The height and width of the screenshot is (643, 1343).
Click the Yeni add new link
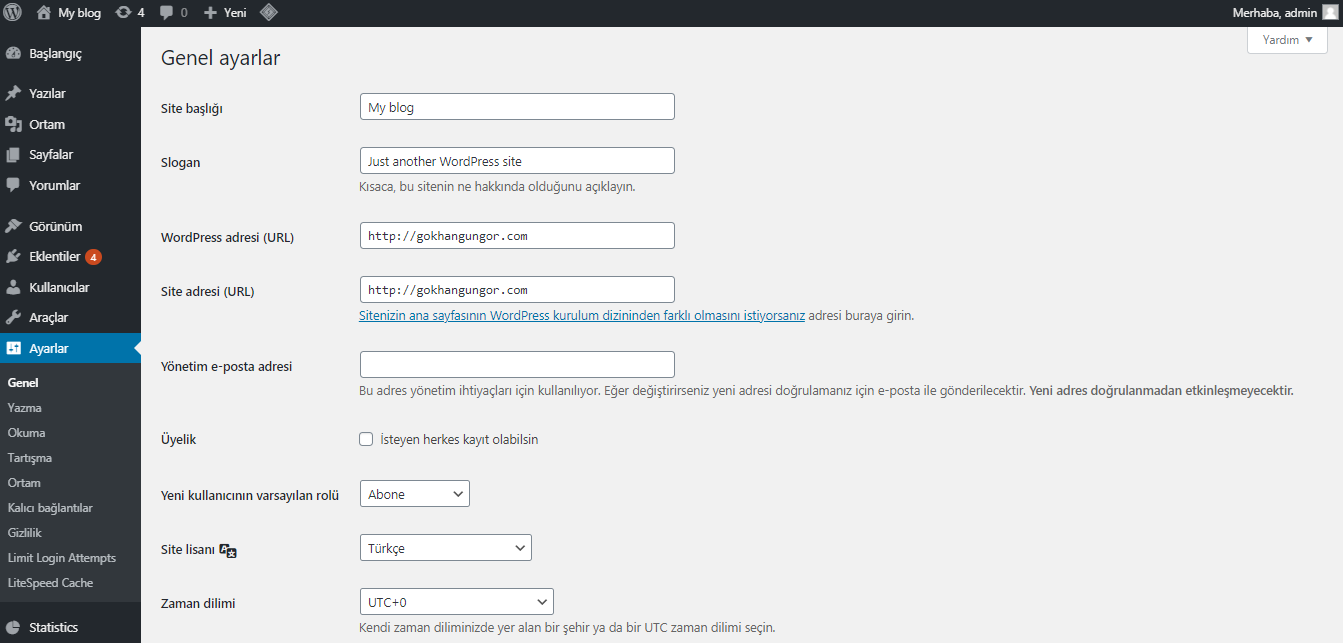point(235,13)
